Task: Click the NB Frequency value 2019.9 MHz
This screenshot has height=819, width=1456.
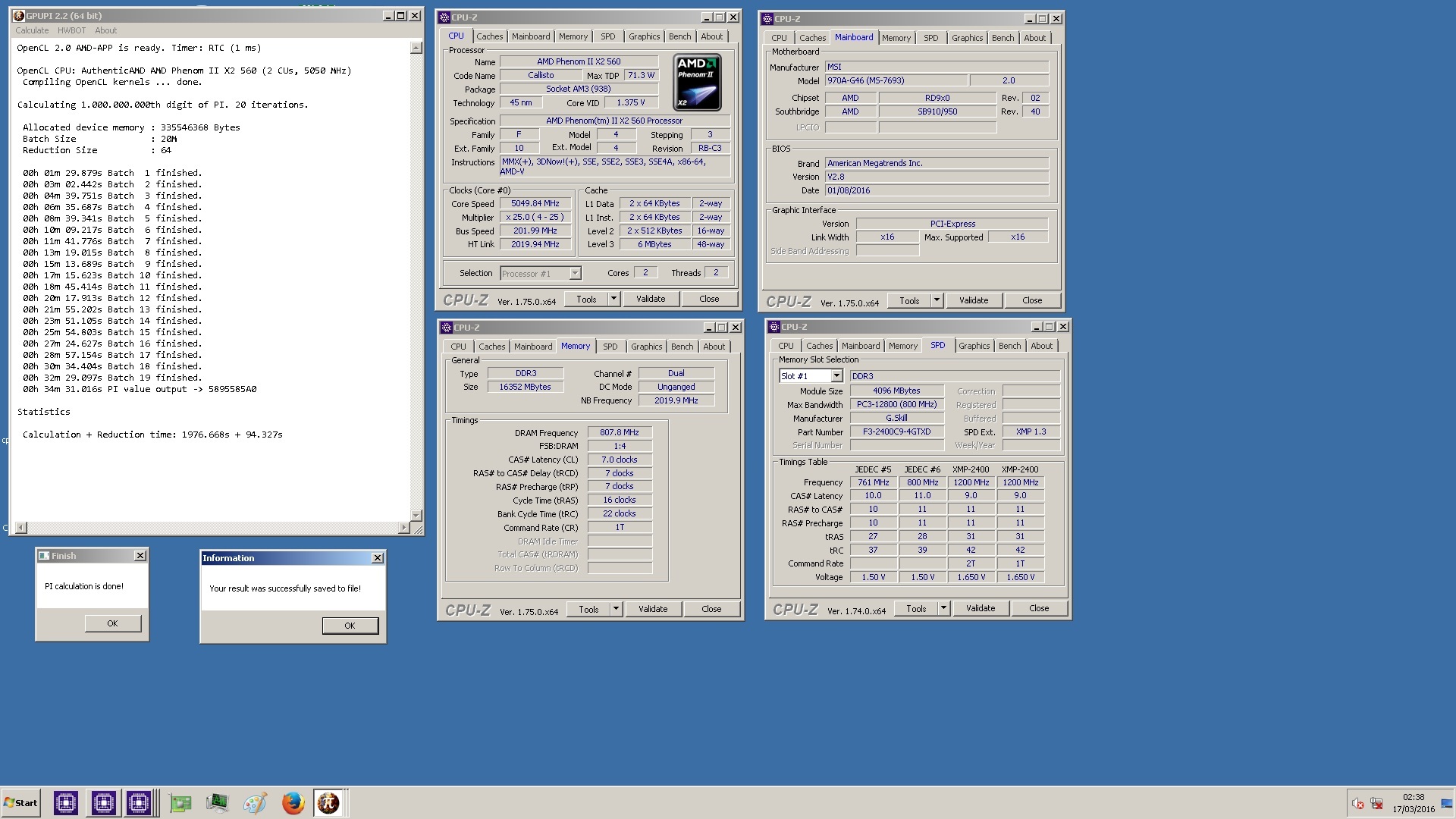Action: pyautogui.click(x=676, y=401)
